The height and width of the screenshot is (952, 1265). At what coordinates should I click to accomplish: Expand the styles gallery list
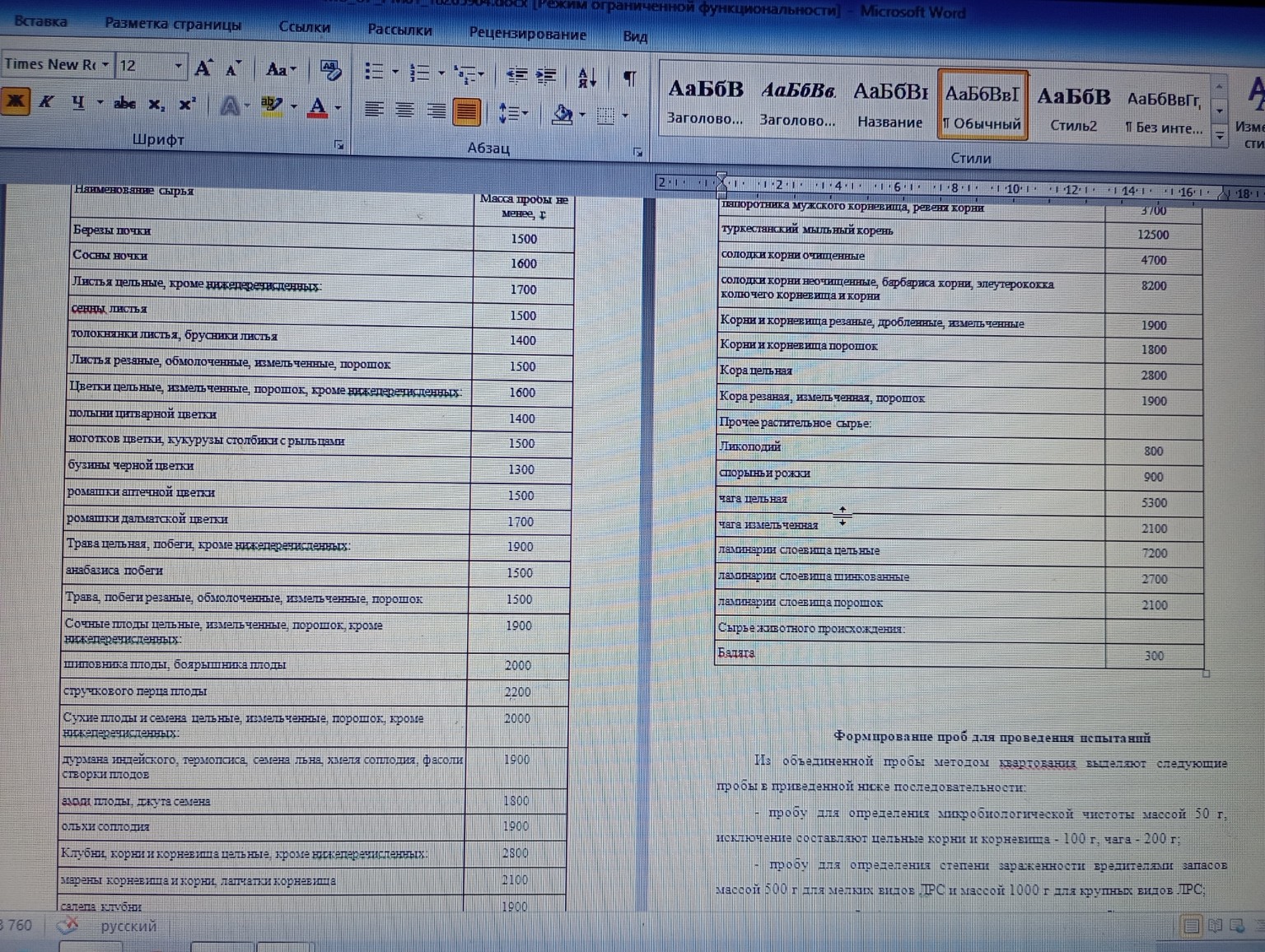(x=1220, y=138)
